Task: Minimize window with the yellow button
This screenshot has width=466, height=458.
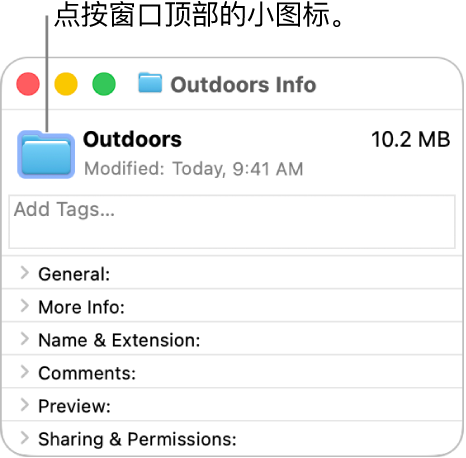Action: point(66,84)
